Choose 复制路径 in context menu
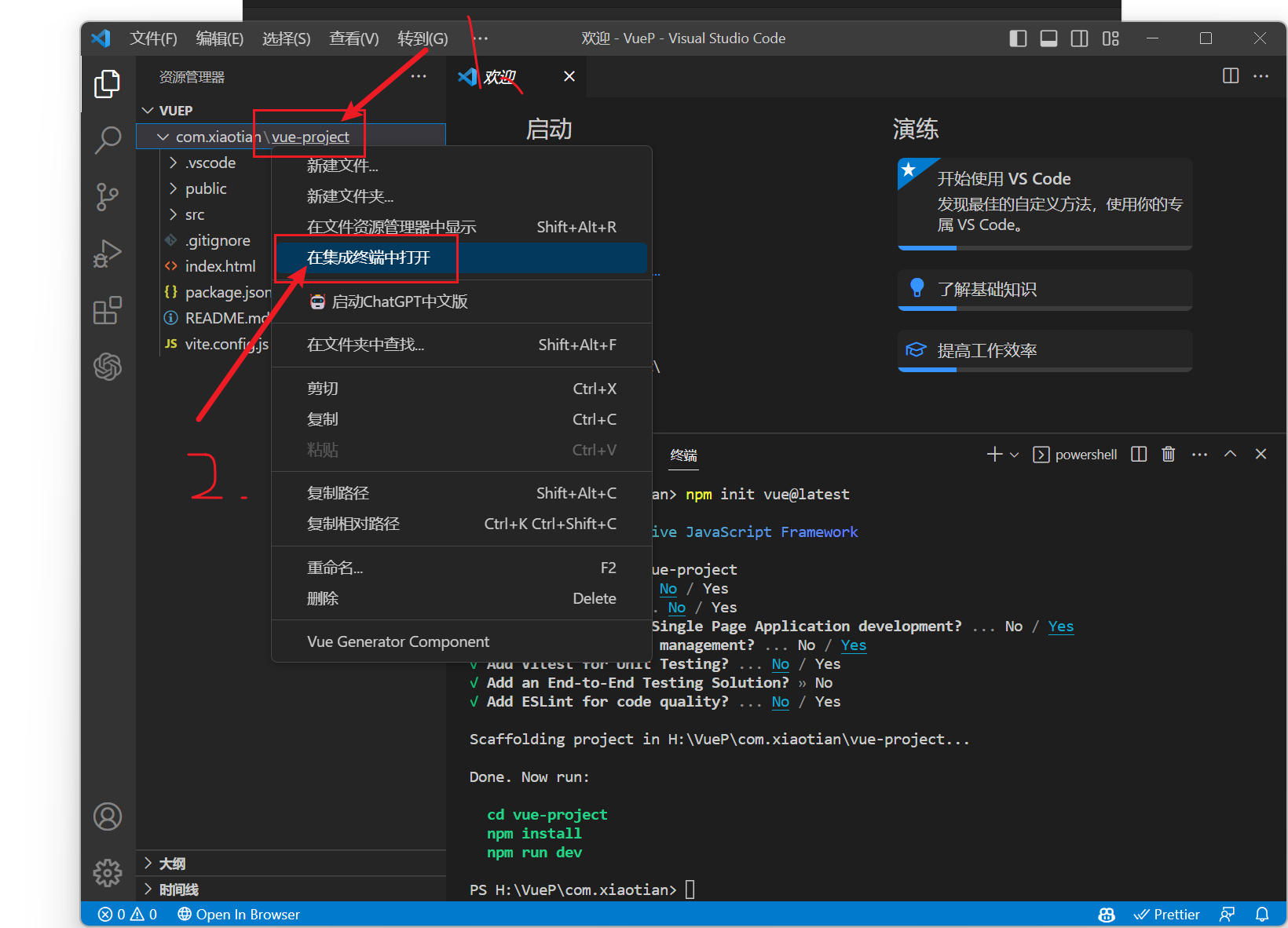1288x928 pixels. (x=462, y=493)
